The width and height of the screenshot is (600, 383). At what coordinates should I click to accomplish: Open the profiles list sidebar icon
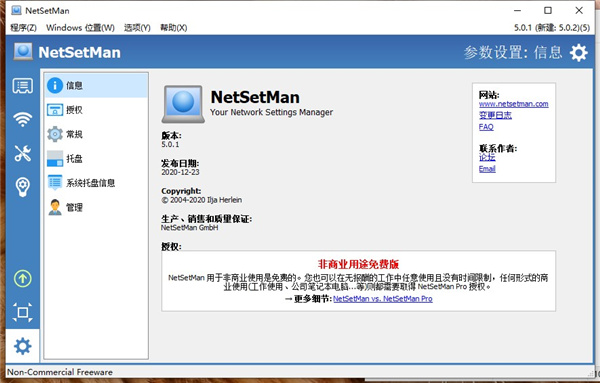(23, 86)
